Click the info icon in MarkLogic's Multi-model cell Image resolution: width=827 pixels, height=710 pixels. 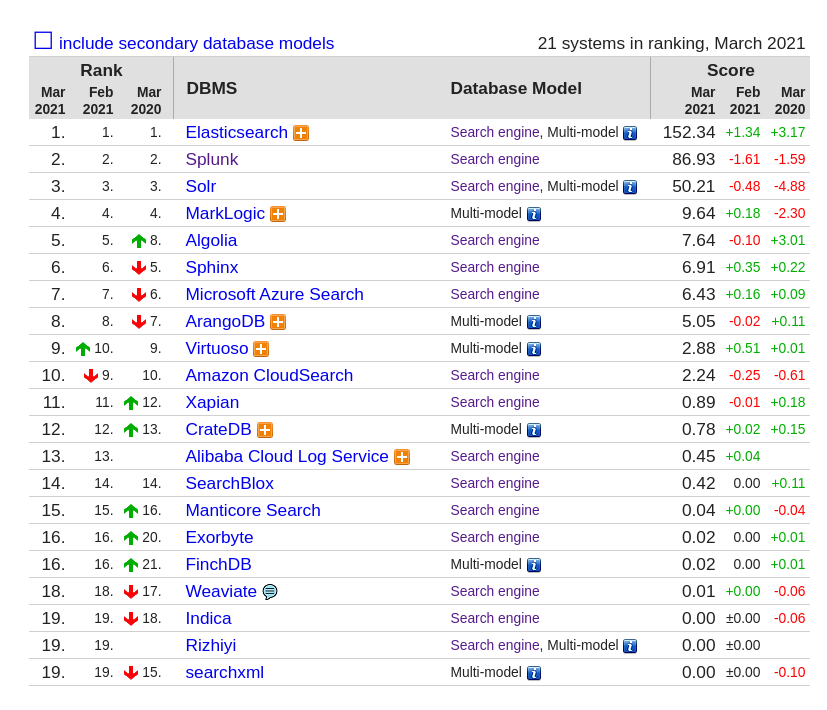tap(534, 214)
